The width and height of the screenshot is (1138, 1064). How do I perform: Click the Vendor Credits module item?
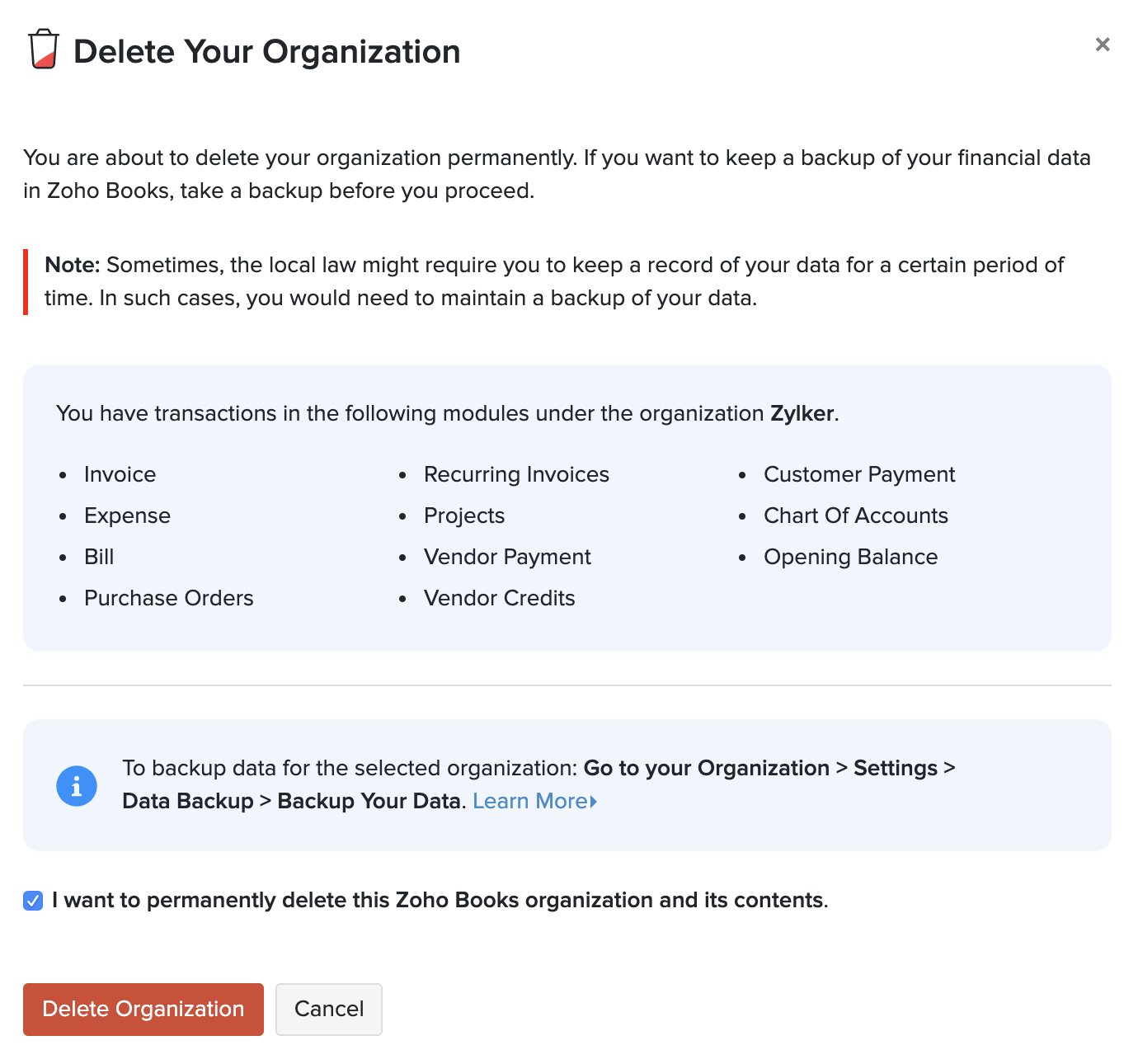click(499, 598)
